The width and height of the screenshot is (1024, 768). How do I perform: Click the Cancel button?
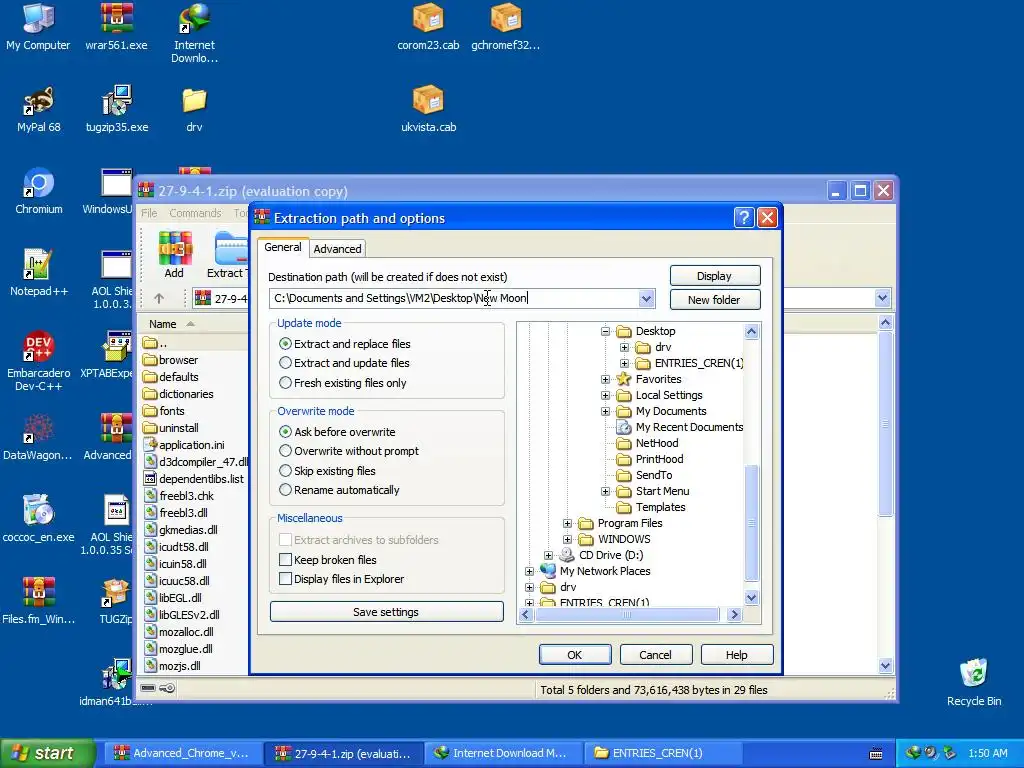coord(656,654)
